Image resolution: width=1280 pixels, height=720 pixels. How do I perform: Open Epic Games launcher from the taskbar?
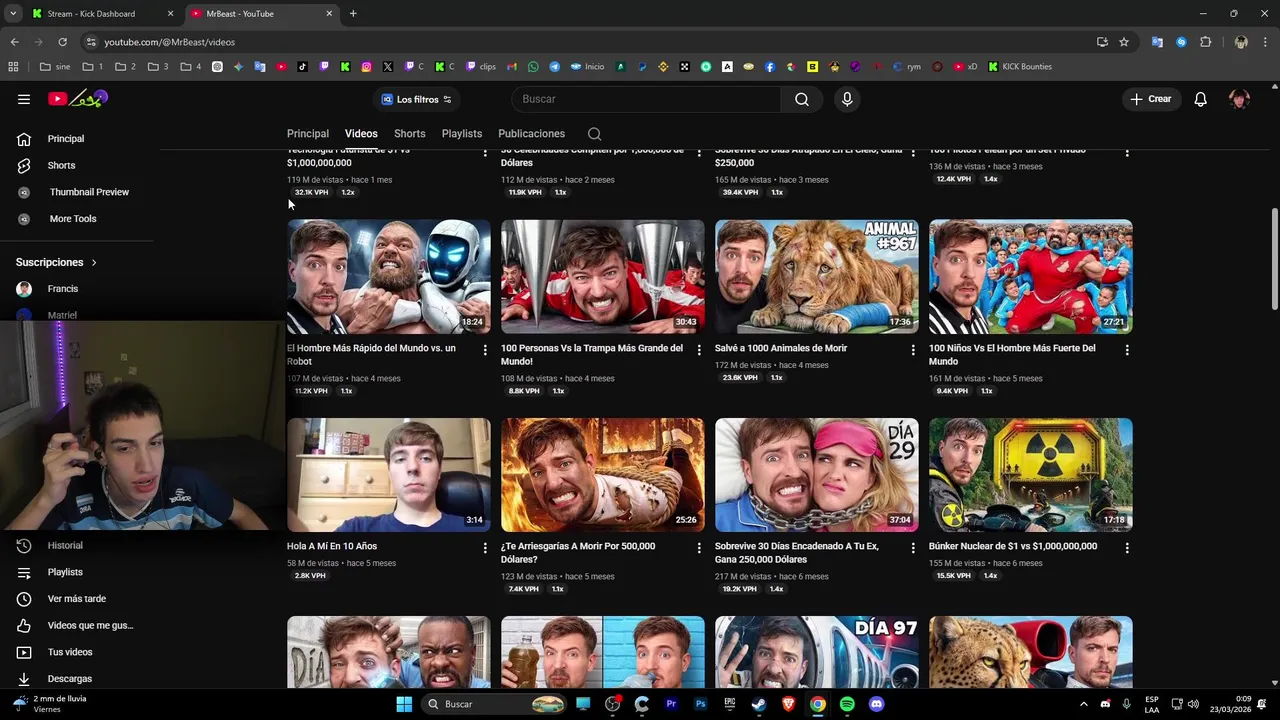click(730, 704)
